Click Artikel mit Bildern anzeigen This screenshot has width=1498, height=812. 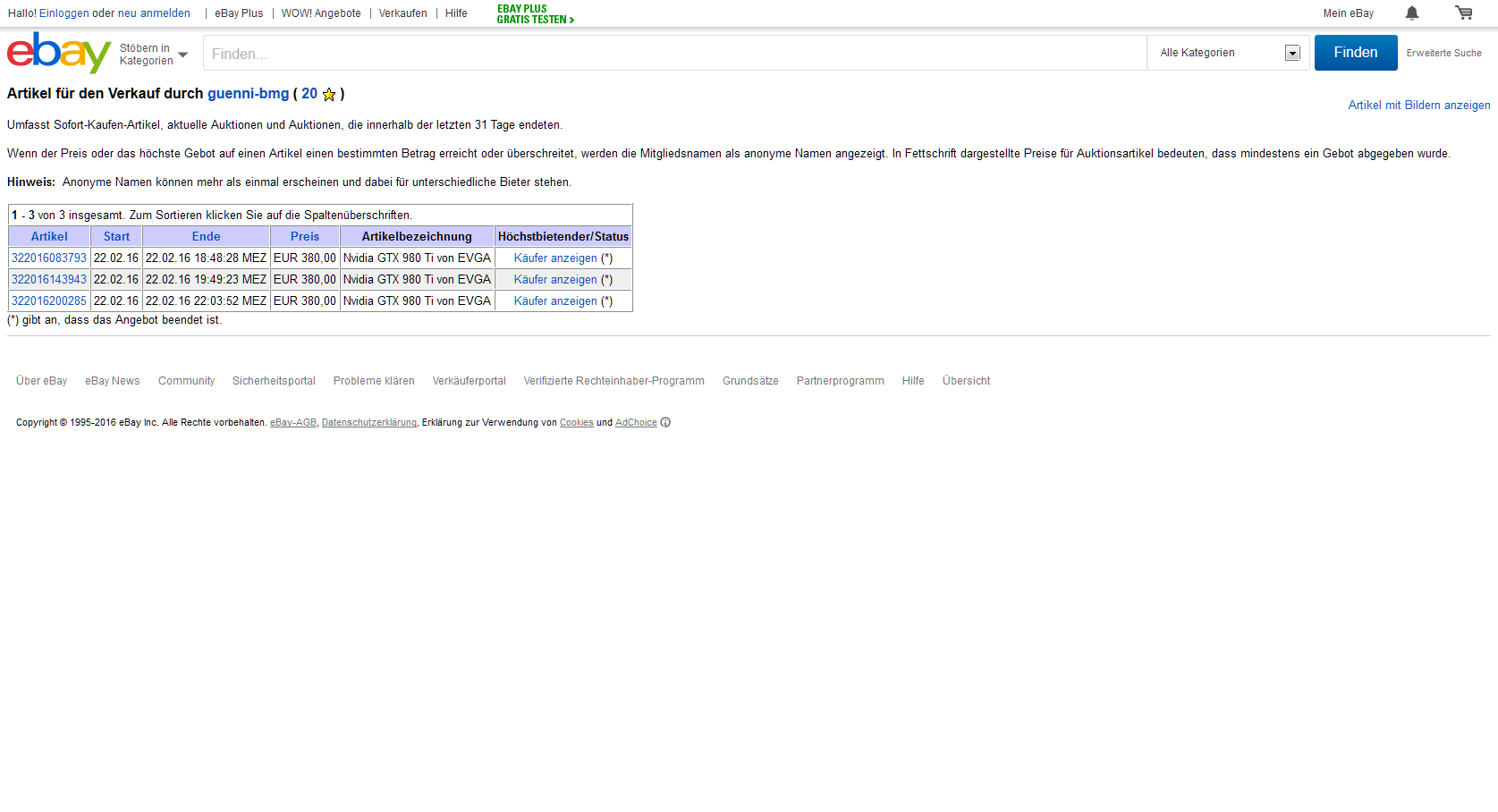pyautogui.click(x=1419, y=106)
